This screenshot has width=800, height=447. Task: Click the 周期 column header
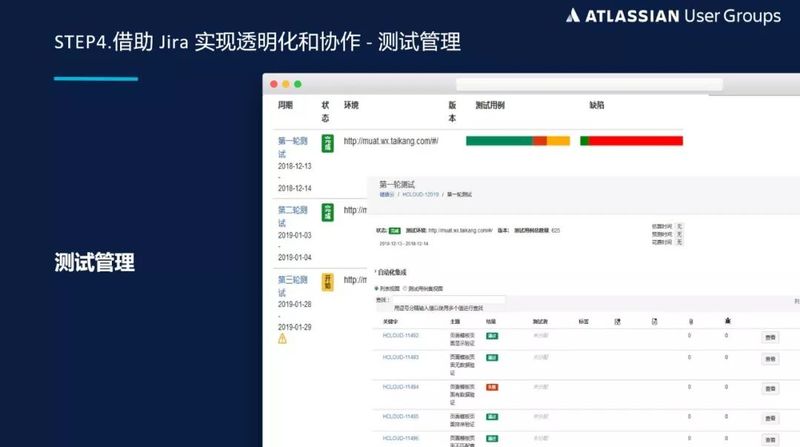(286, 105)
